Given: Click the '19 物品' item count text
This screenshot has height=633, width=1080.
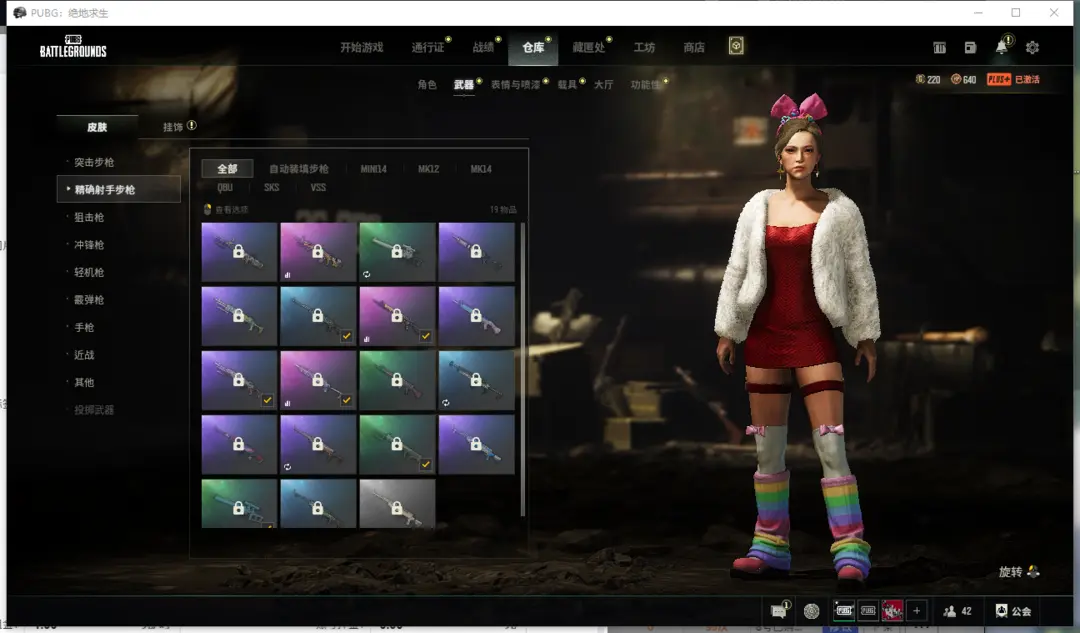Looking at the screenshot, I should tap(503, 209).
